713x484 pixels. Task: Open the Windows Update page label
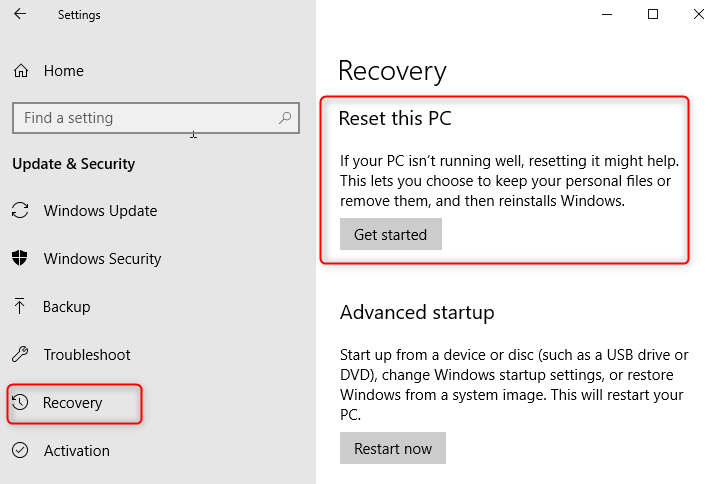(x=100, y=211)
